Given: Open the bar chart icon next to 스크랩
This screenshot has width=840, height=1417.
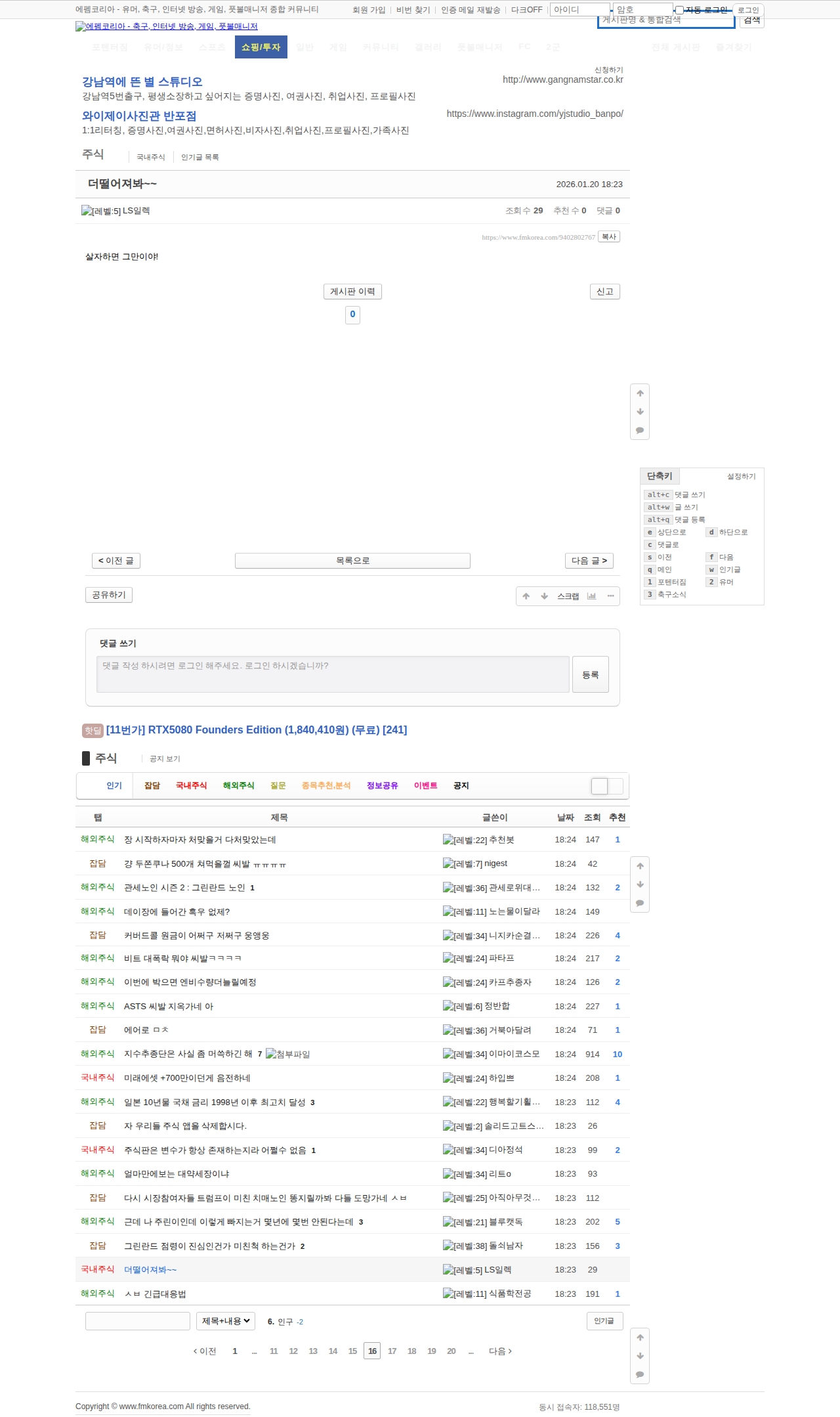Looking at the screenshot, I should 591,596.
